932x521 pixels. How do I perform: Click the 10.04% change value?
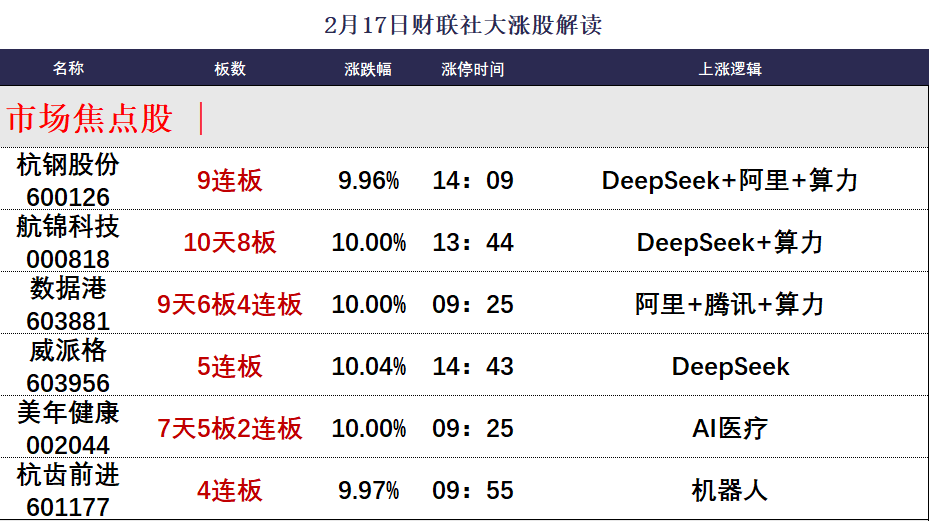point(369,367)
